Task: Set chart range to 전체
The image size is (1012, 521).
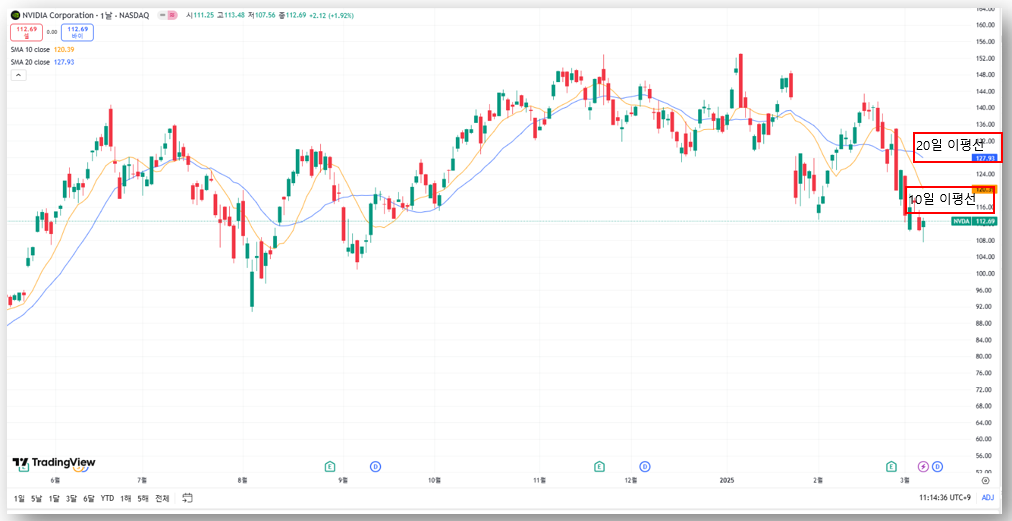Action: pos(162,498)
